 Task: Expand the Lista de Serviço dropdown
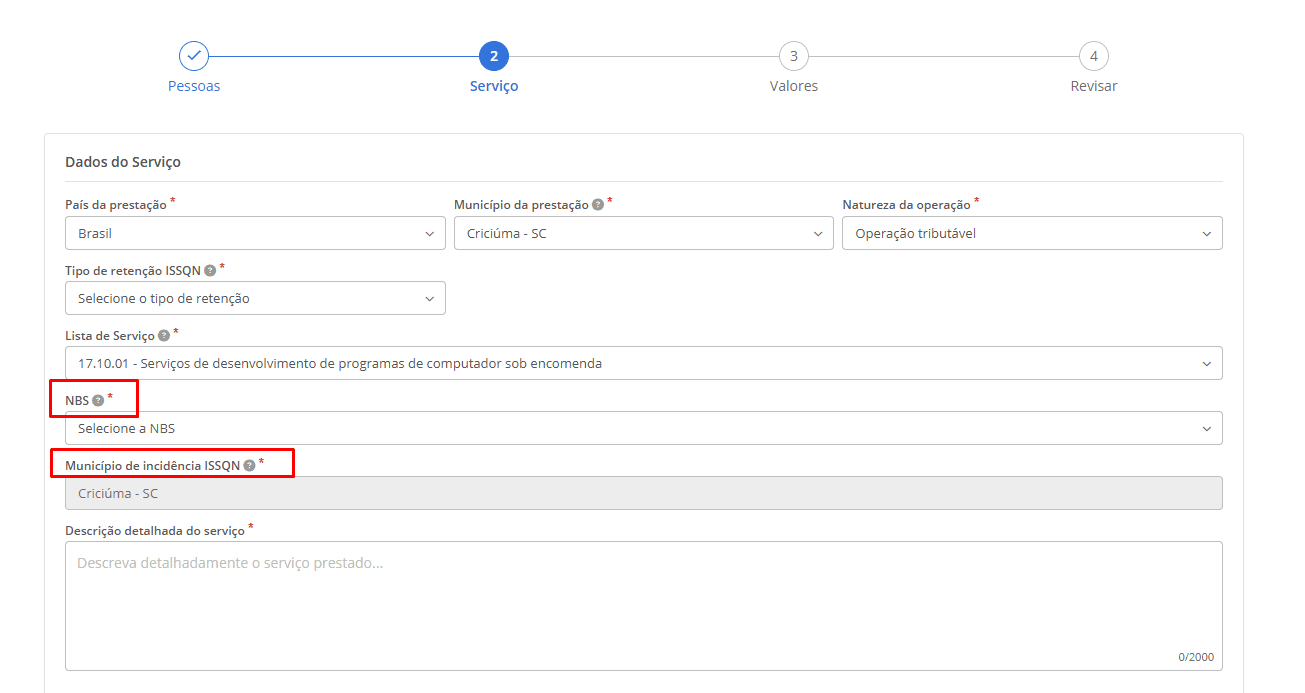(x=643, y=363)
